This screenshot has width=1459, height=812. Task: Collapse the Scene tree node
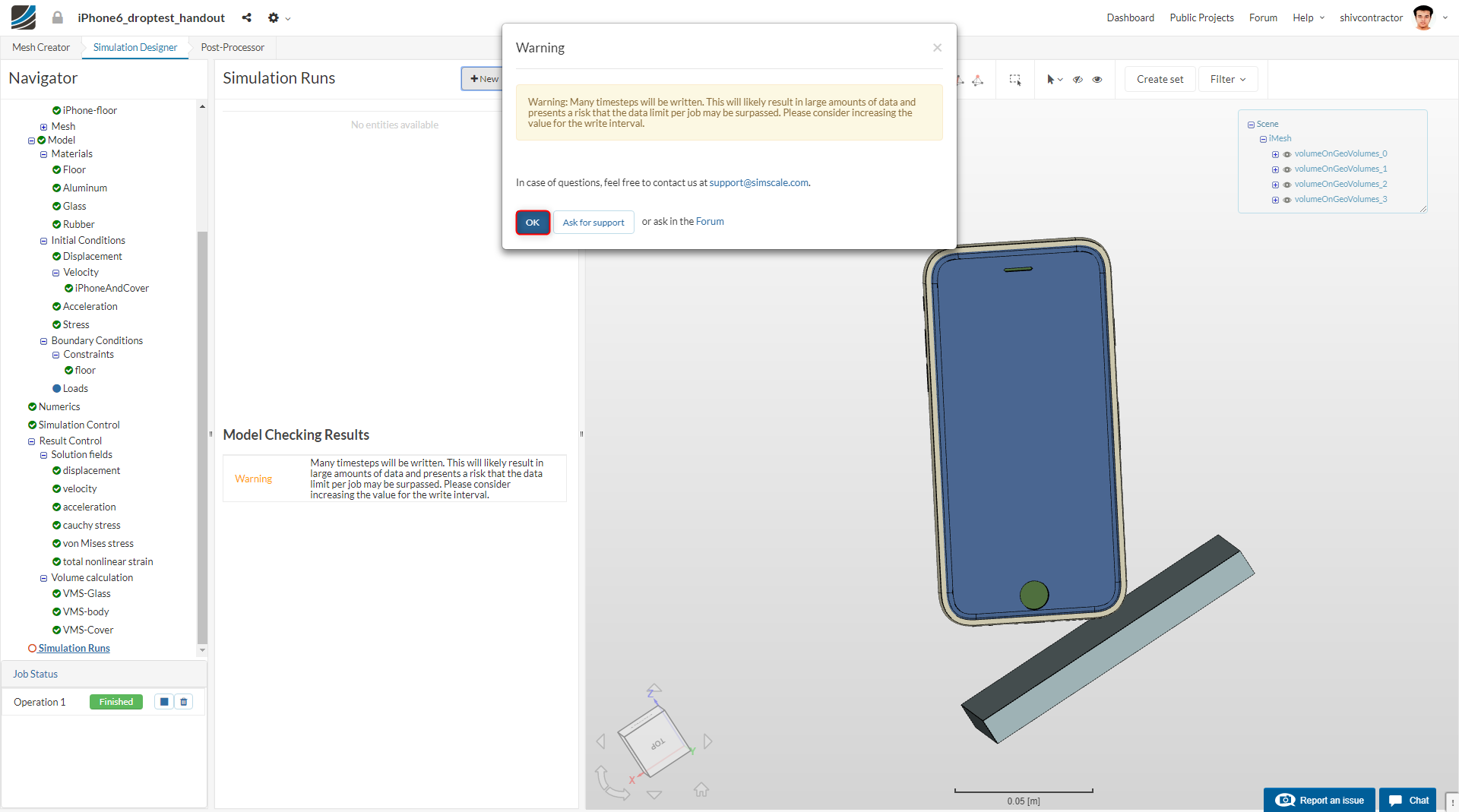pyautogui.click(x=1251, y=125)
